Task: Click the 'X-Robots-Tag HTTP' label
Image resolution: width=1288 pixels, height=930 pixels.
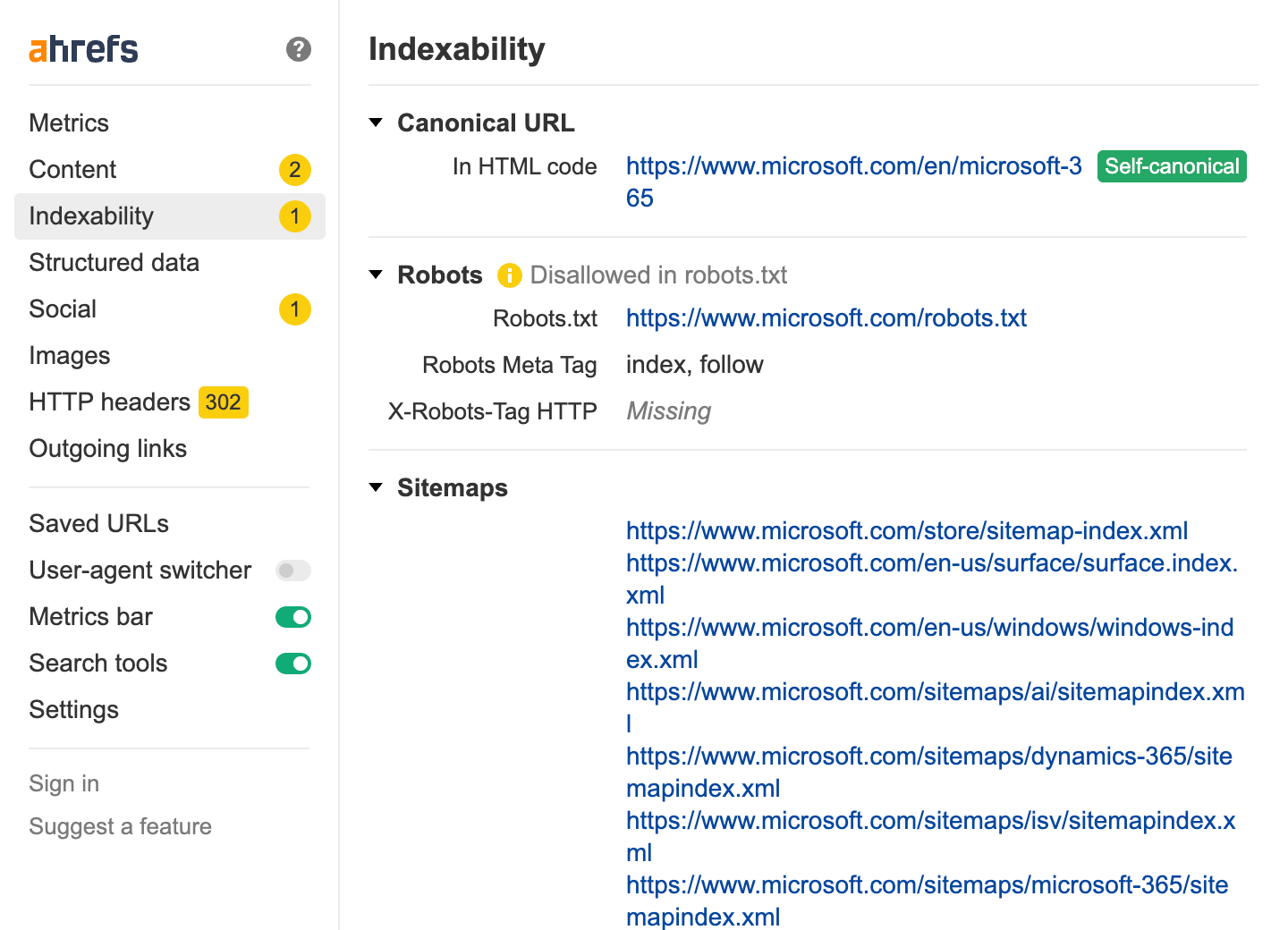Action: point(493,411)
